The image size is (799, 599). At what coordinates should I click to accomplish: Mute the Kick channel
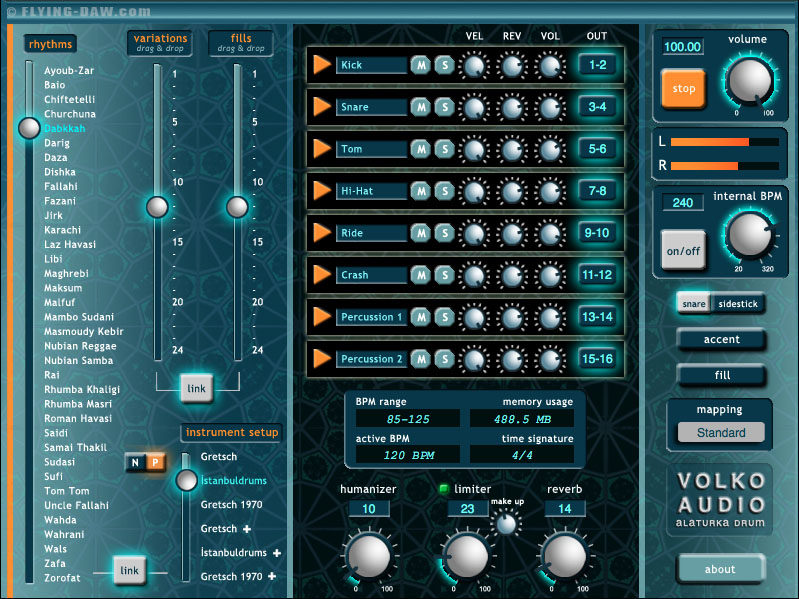[420, 65]
